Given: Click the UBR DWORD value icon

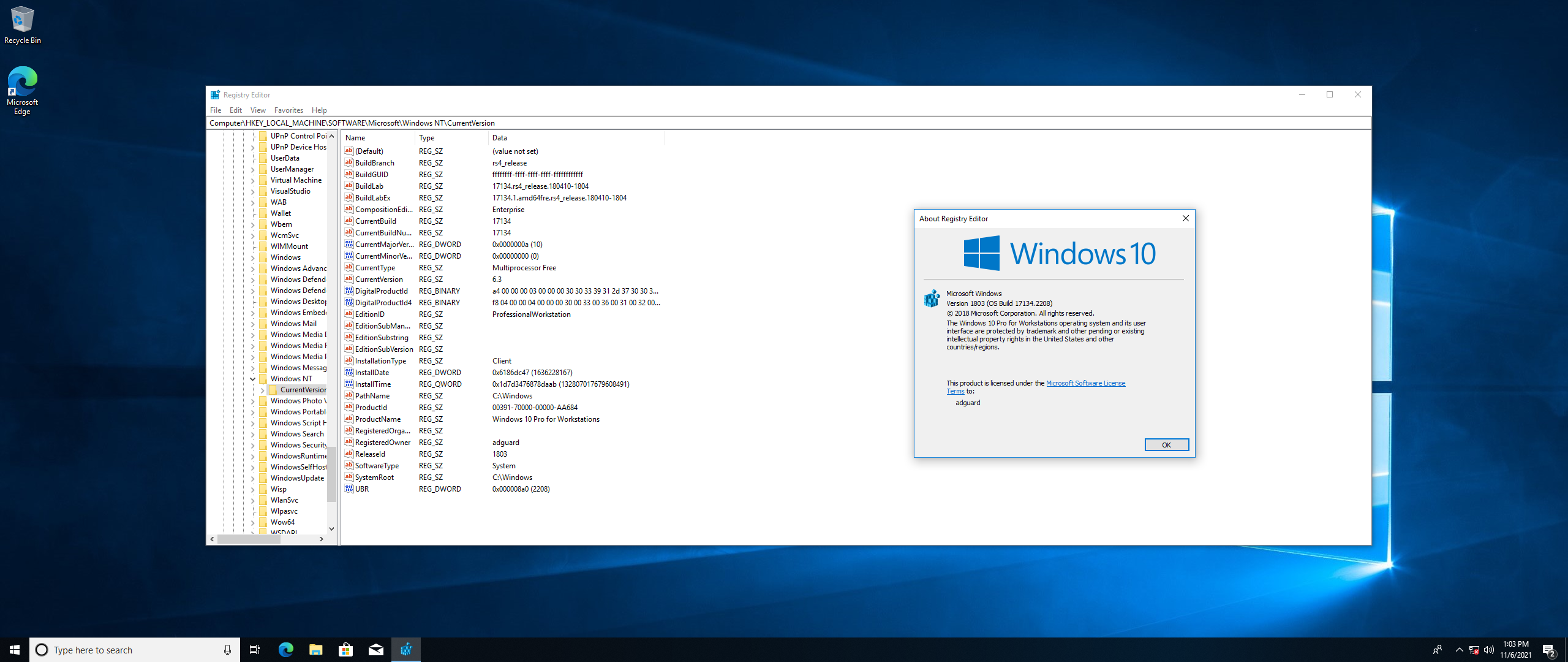Looking at the screenshot, I should (349, 489).
